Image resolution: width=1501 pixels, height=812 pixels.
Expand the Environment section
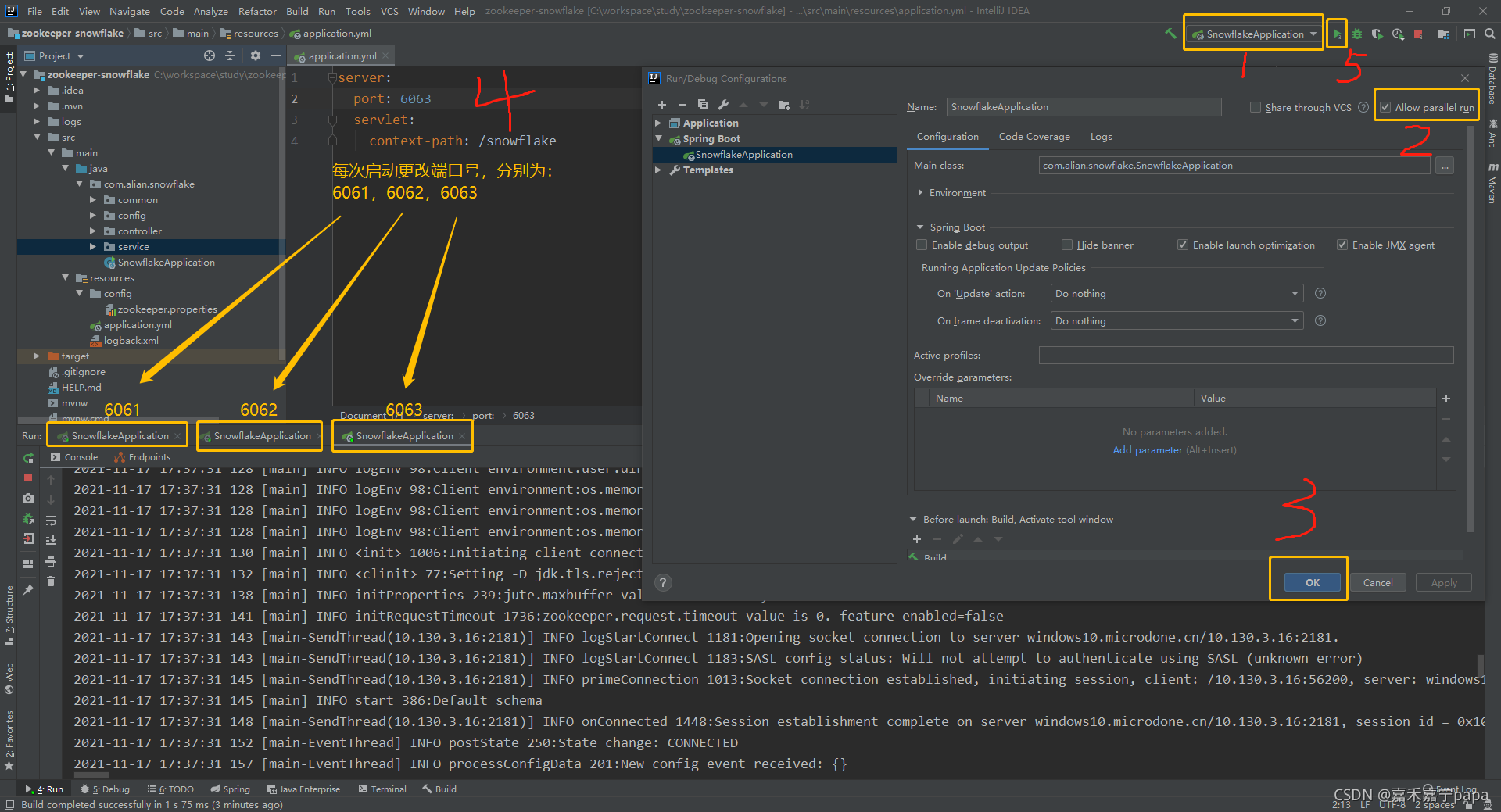[x=920, y=192]
